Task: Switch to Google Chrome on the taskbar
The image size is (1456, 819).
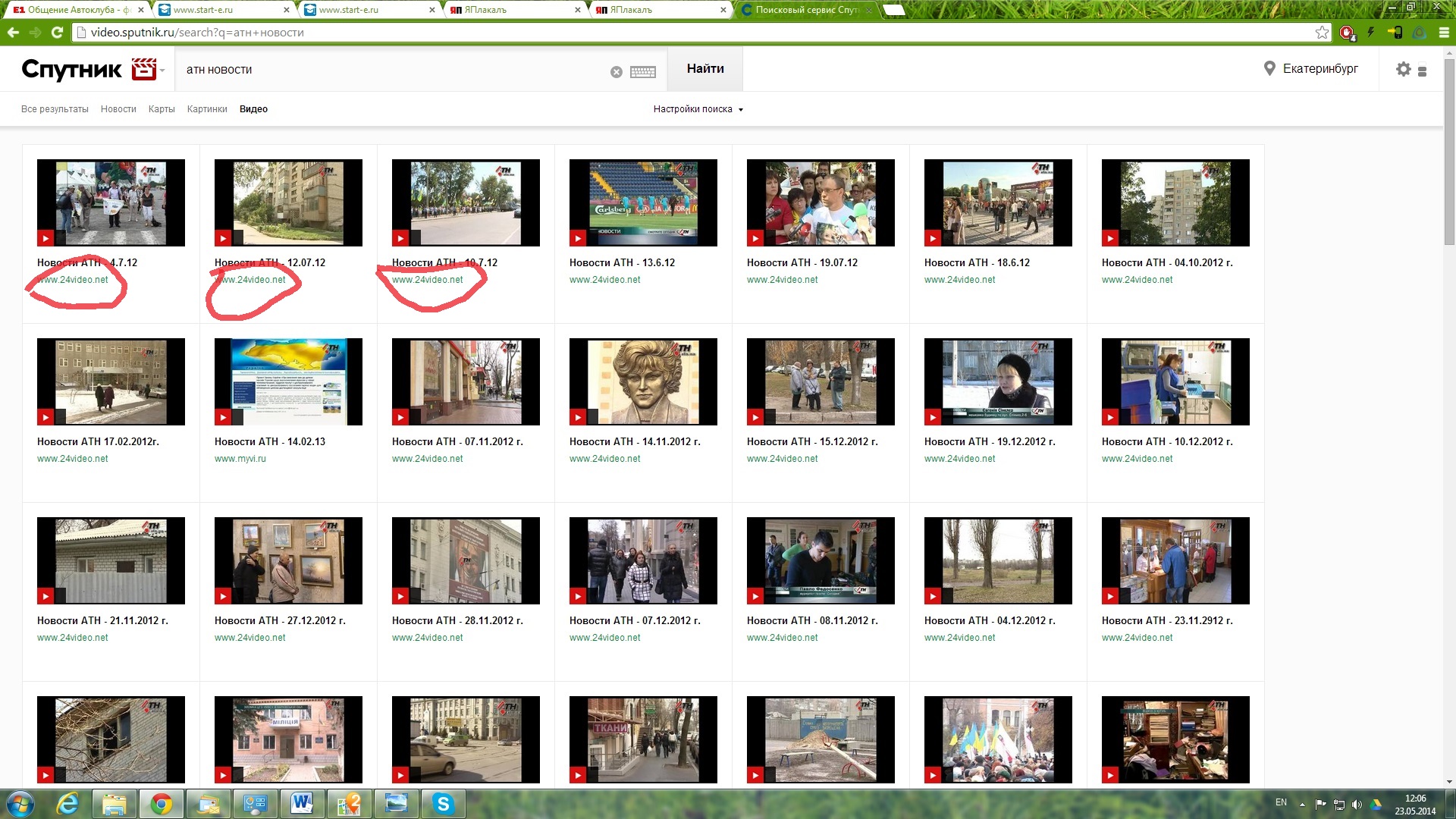Action: coord(161,803)
